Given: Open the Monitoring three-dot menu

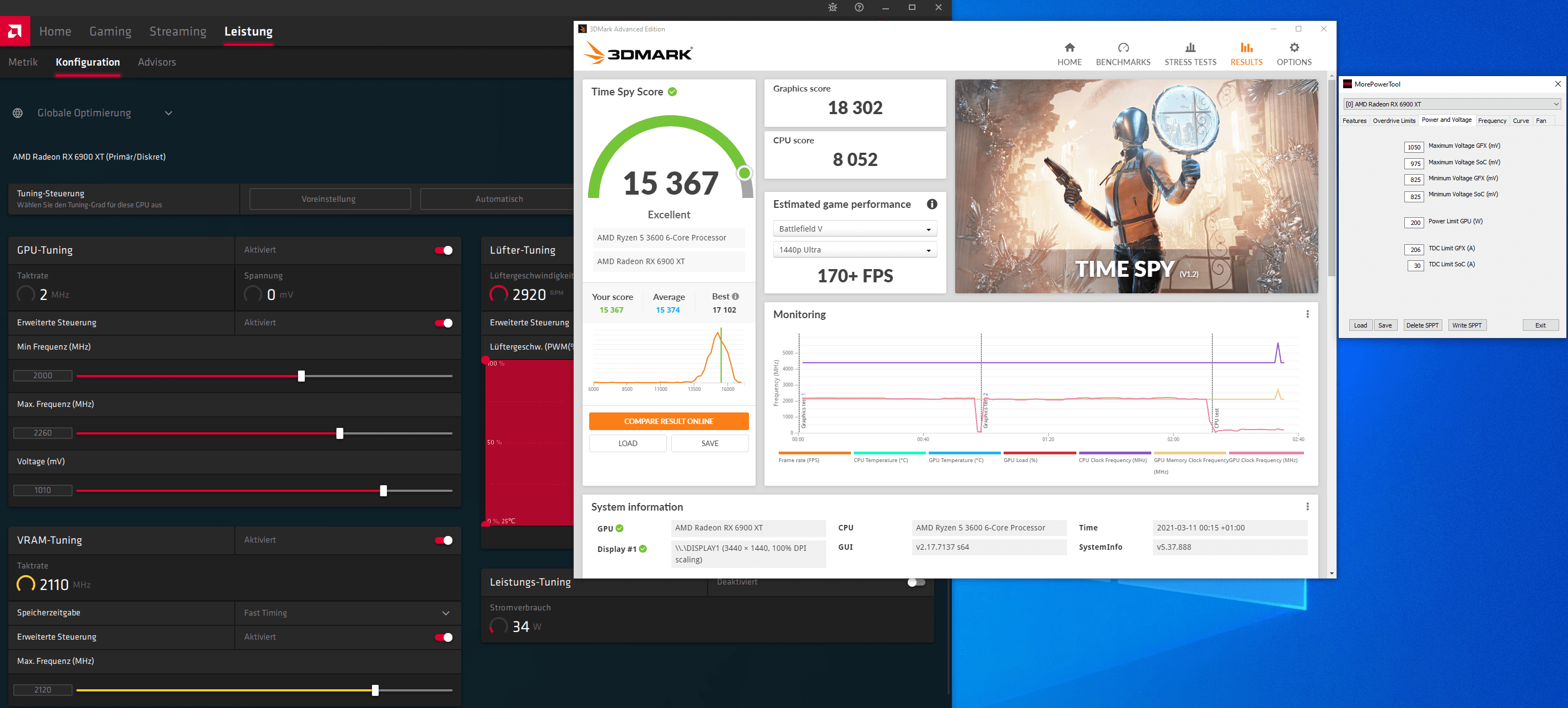Looking at the screenshot, I should click(1307, 314).
